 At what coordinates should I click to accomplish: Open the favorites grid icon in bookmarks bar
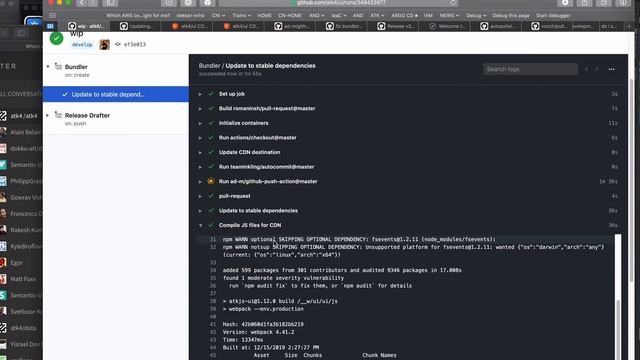pyautogui.click(x=52, y=16)
